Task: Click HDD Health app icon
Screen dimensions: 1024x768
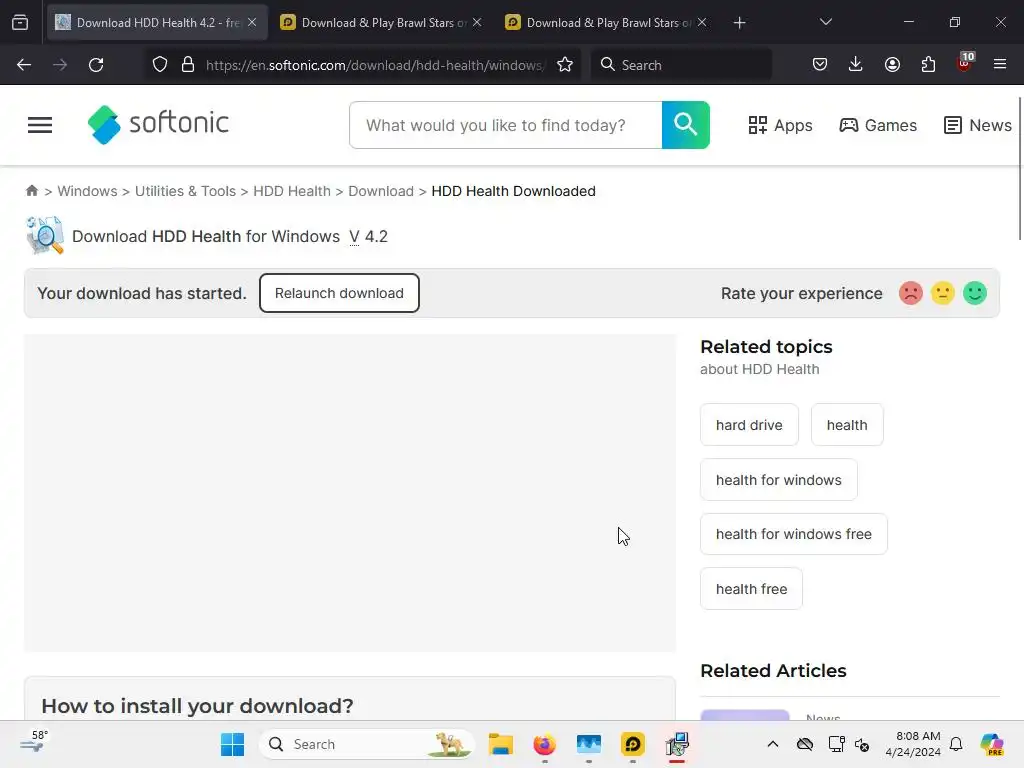Action: pyautogui.click(x=45, y=235)
